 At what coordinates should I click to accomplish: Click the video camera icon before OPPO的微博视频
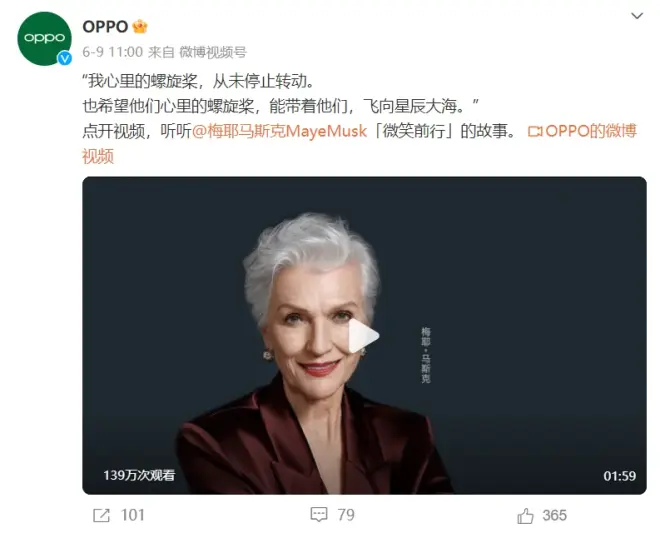(535, 131)
